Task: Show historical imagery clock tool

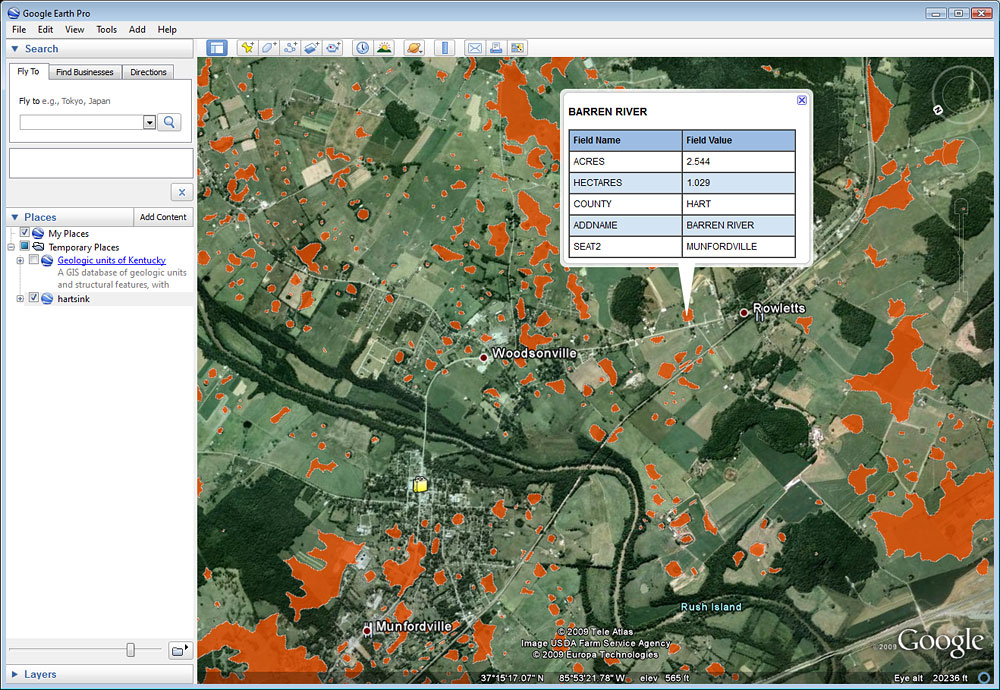Action: click(x=362, y=48)
